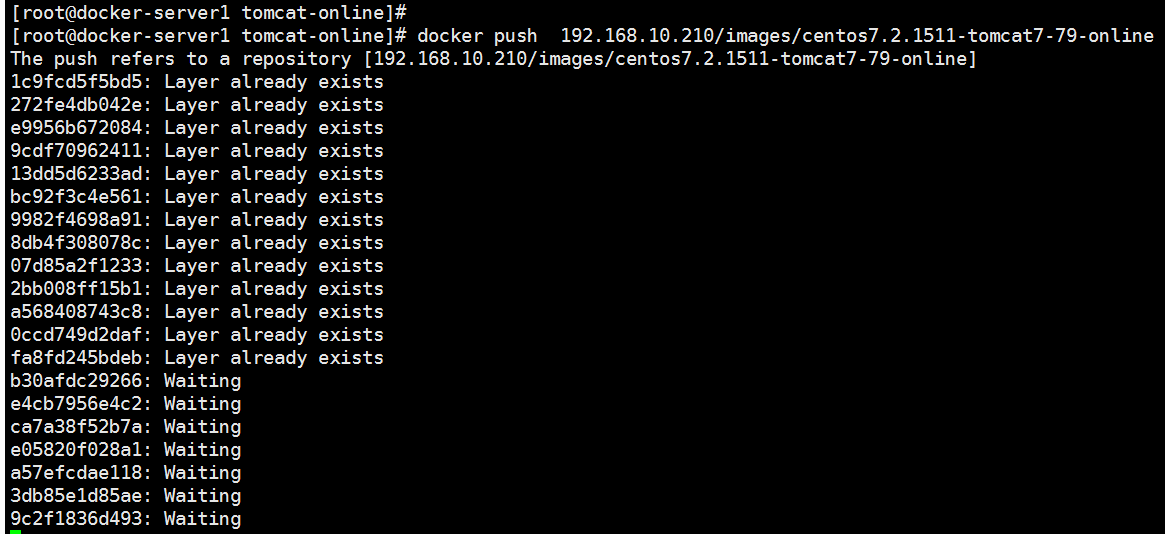Click the docker push command text
This screenshot has width=1165, height=534.
[785, 36]
